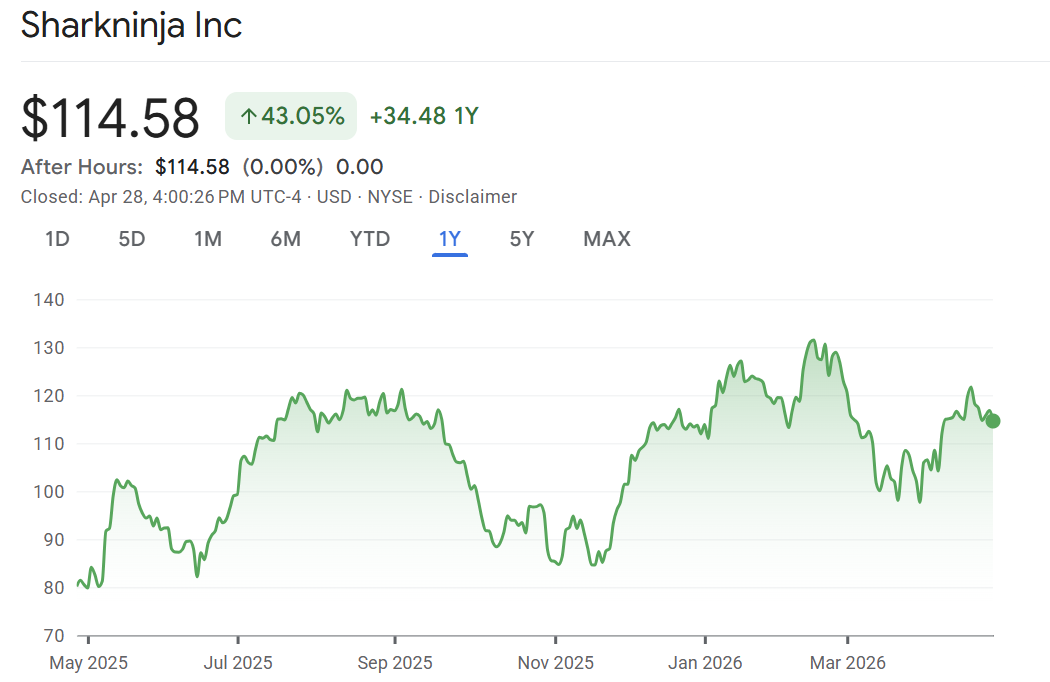Screen dimensions: 1050x682
Task: Click the Sharkninja Inc title
Action: [x=131, y=25]
